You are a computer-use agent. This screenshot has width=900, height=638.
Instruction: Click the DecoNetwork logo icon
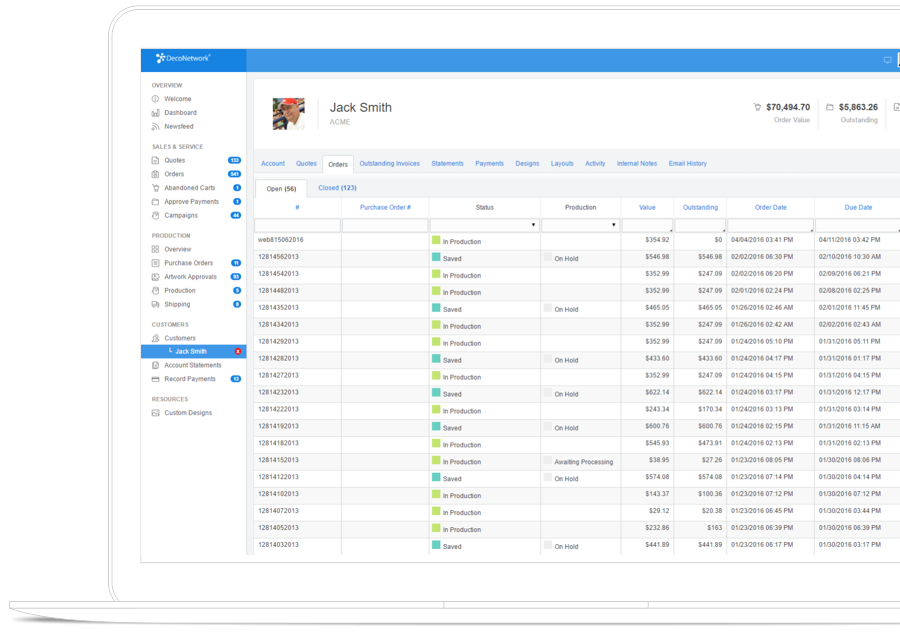pyautogui.click(x=161, y=58)
